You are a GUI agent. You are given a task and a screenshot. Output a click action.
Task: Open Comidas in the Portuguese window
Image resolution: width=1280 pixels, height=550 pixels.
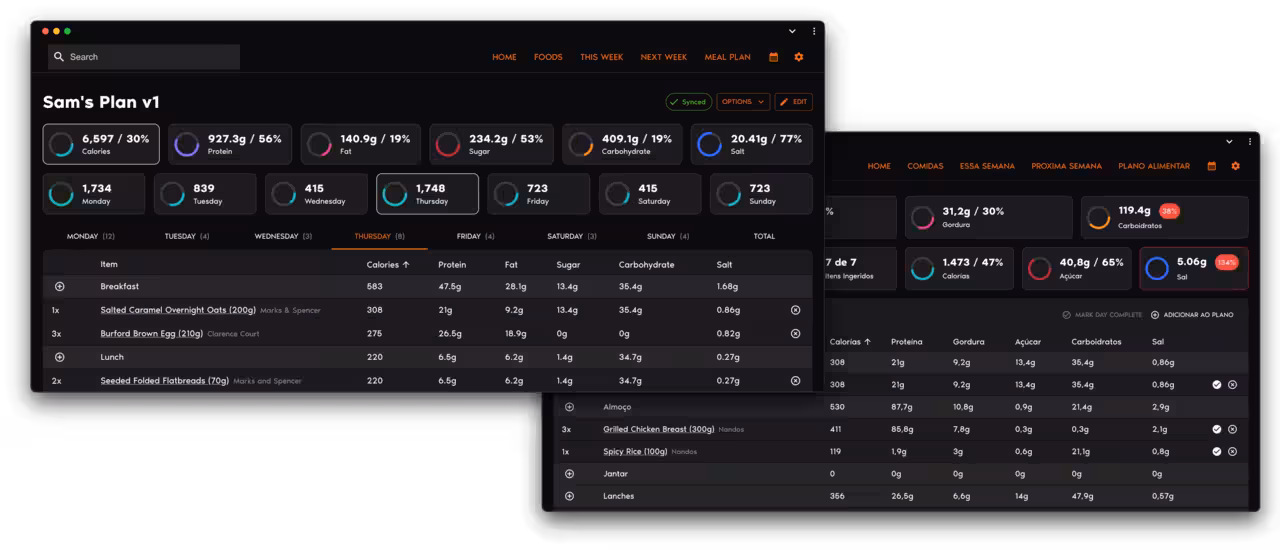pos(925,166)
